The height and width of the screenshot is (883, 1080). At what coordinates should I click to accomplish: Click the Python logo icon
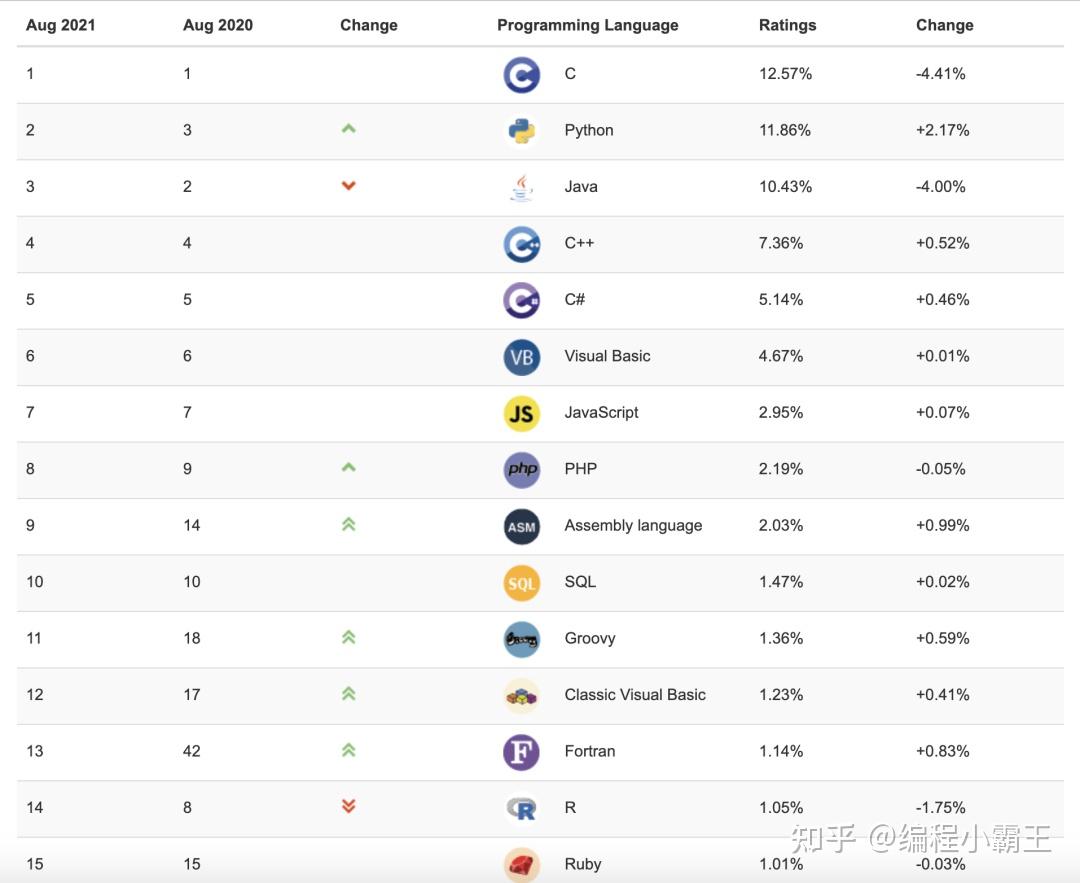[x=521, y=131]
